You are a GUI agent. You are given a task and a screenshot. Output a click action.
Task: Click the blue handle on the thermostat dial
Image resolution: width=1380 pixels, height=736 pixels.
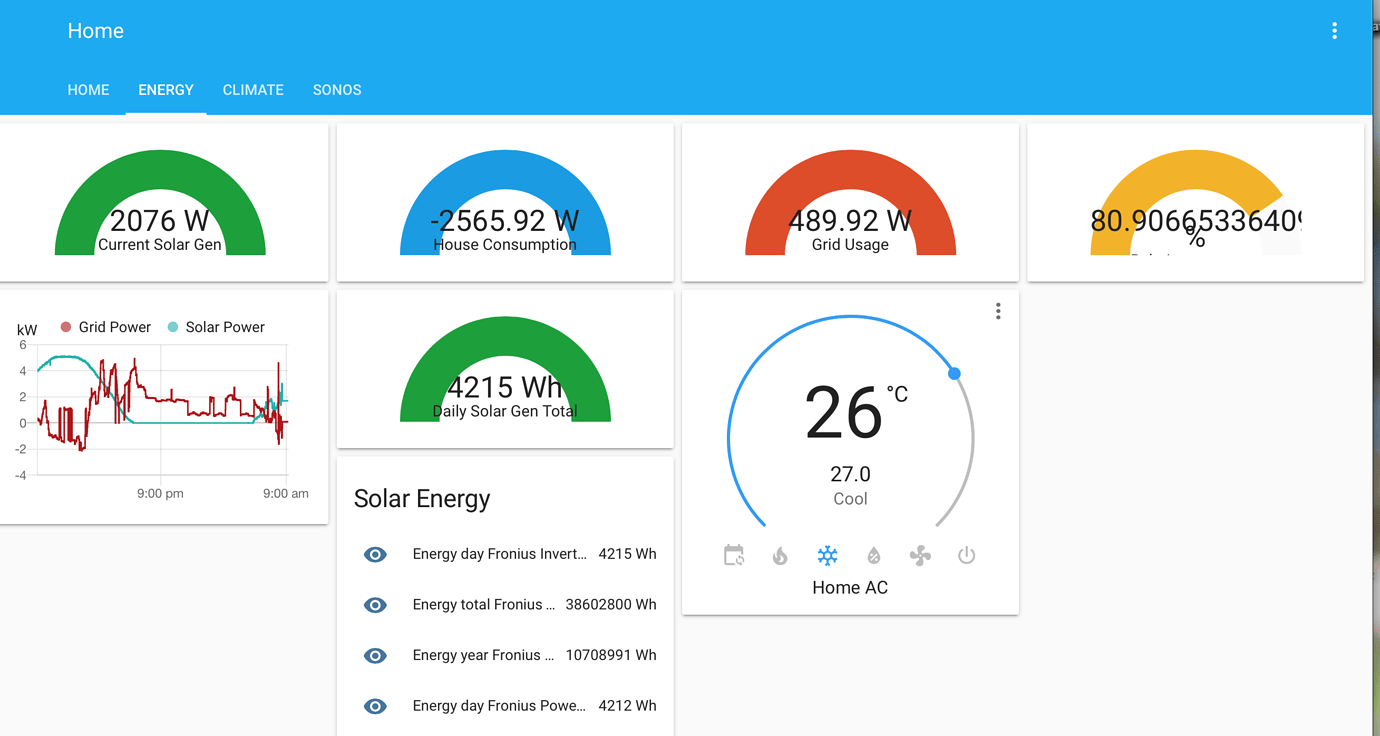click(x=954, y=372)
